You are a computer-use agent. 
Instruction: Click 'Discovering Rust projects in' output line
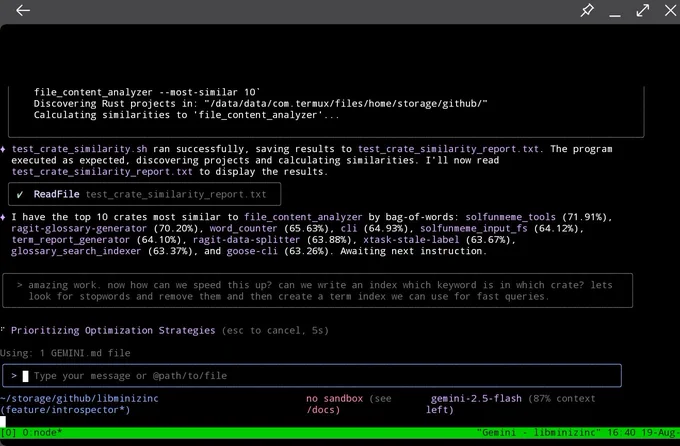(x=261, y=104)
